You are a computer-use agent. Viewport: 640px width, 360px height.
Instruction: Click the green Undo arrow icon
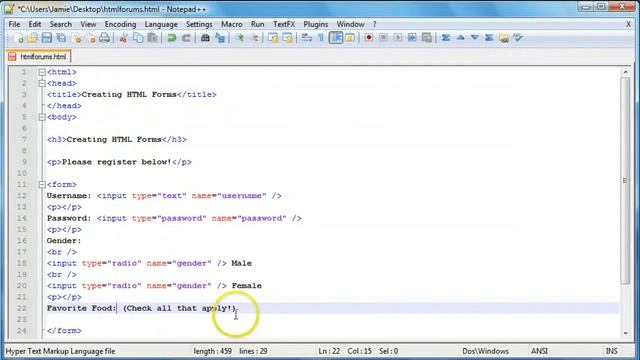171,38
